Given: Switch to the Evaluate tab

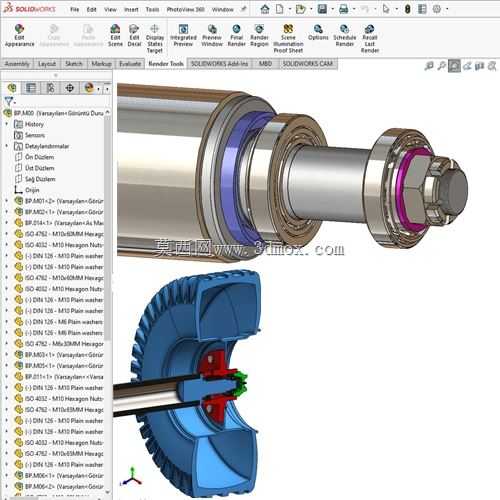Looking at the screenshot, I should pyautogui.click(x=130, y=64).
